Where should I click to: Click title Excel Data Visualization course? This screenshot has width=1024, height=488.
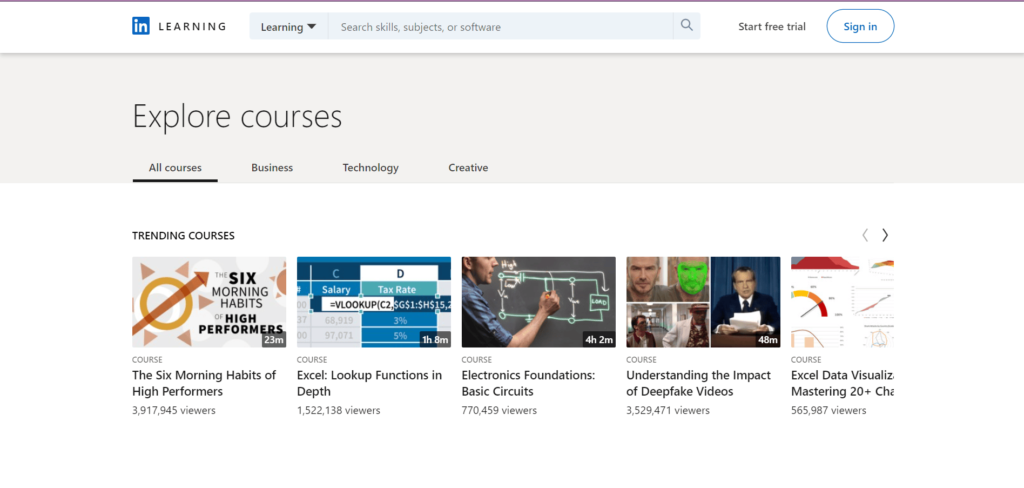pyautogui.click(x=842, y=383)
